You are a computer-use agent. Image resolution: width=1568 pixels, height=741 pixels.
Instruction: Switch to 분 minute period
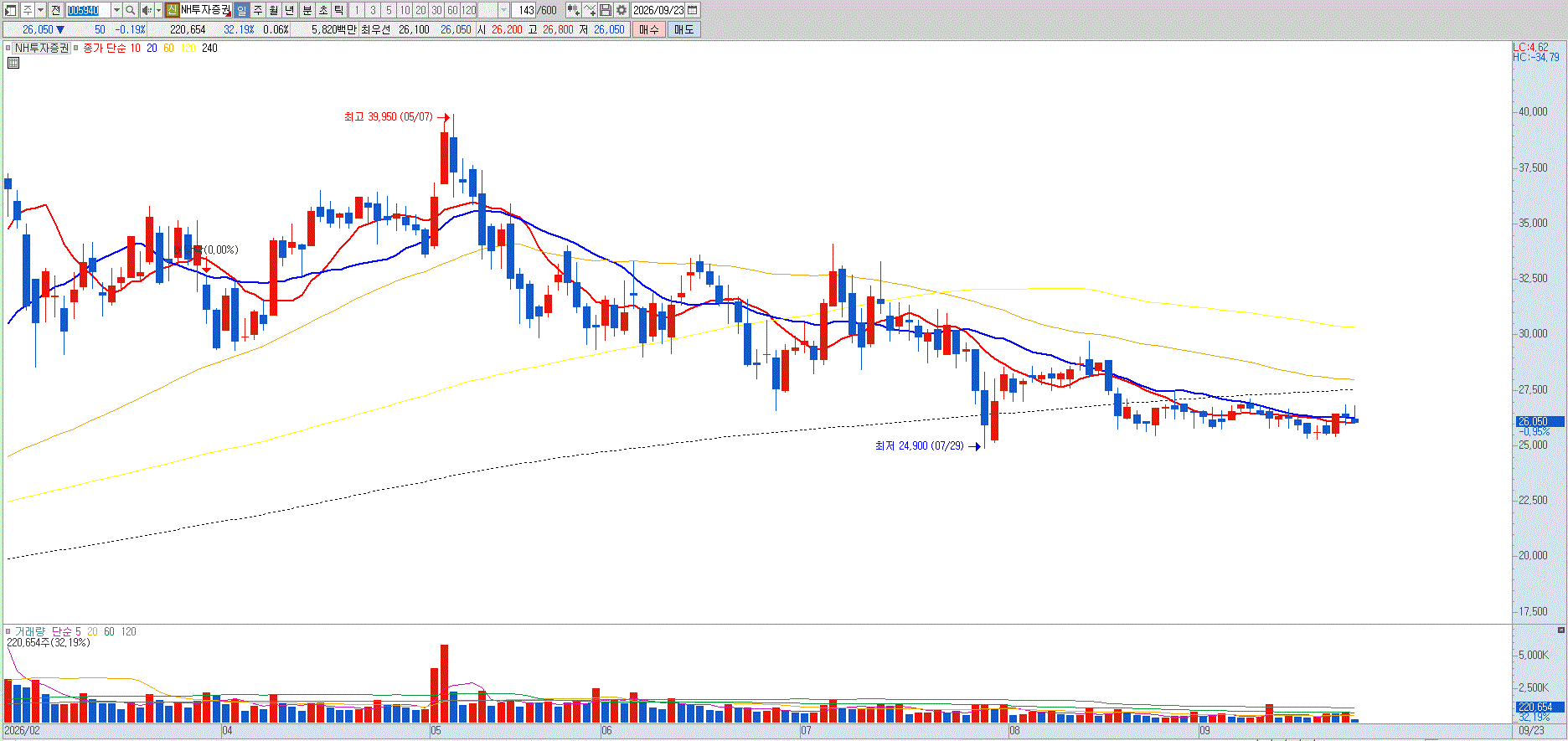[307, 10]
